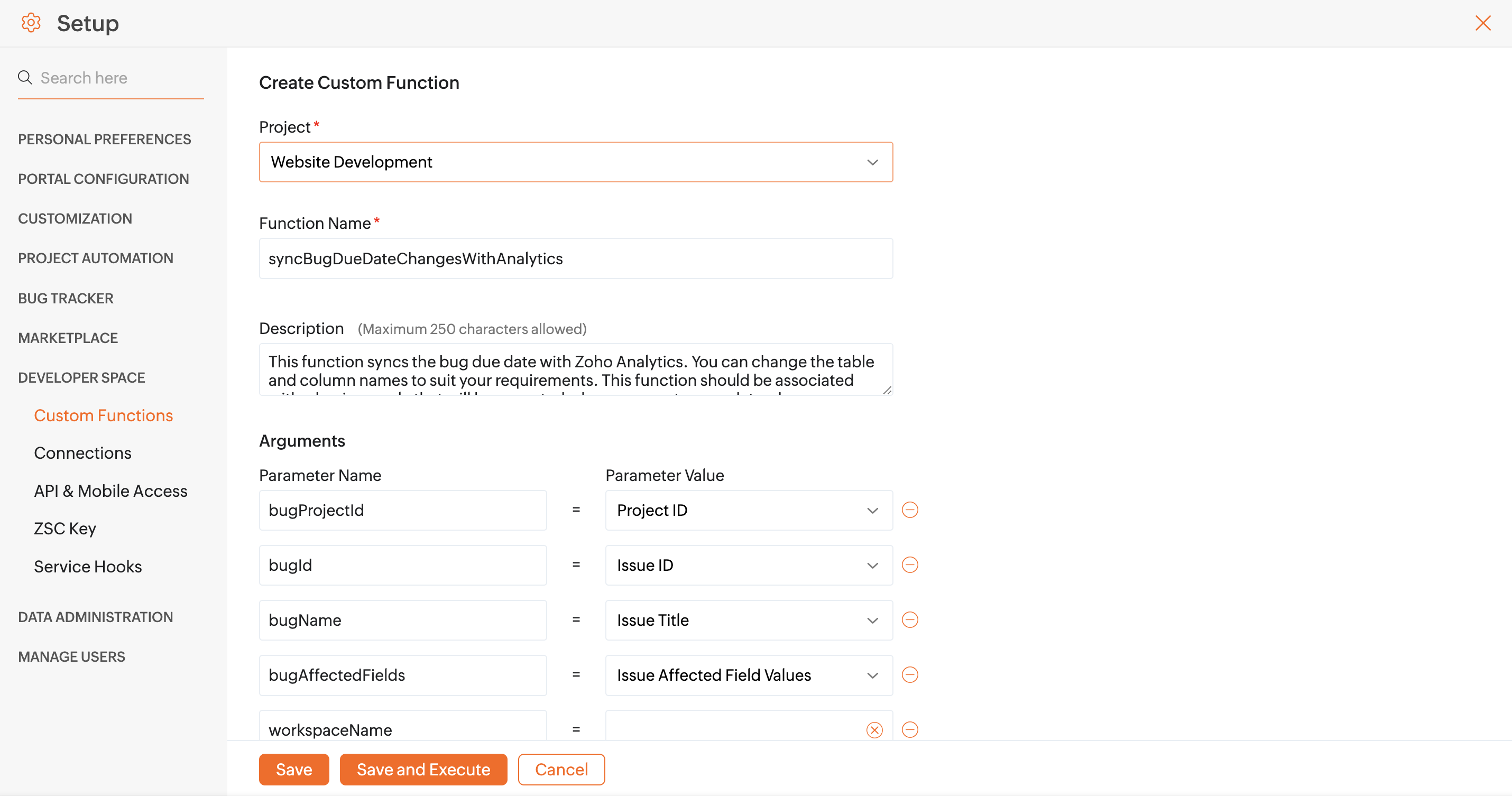Close the Setup panel
Screen dimensions: 1512x796
click(x=1482, y=23)
